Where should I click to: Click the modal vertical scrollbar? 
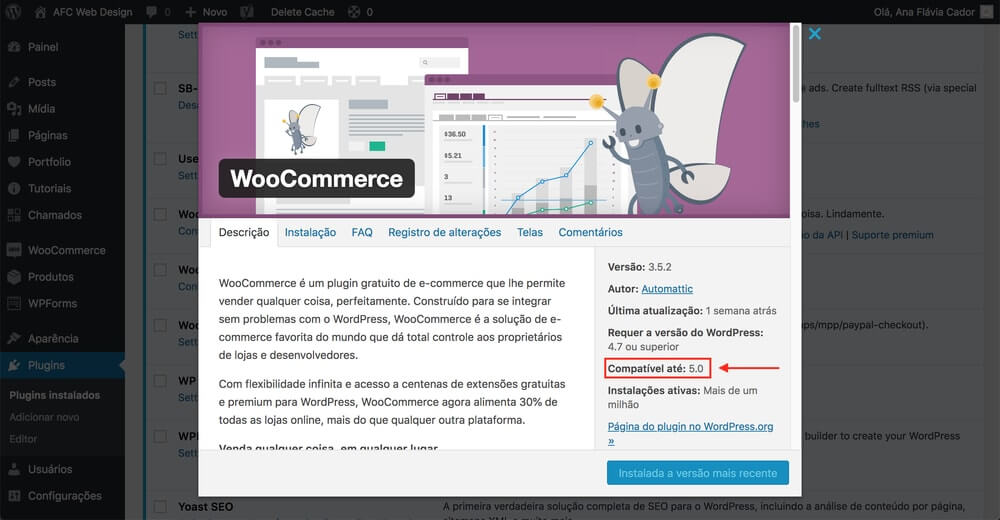click(x=795, y=64)
